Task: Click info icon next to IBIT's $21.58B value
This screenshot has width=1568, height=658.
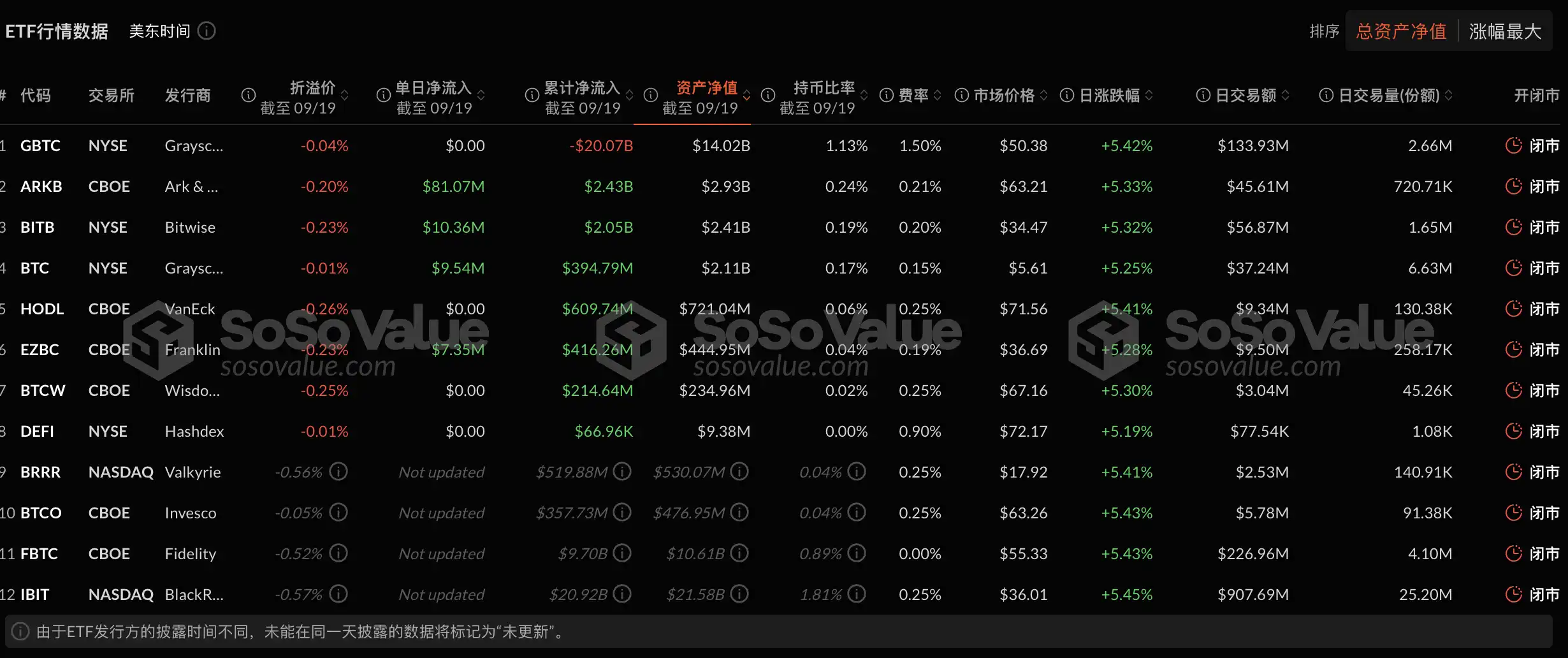Action: pyautogui.click(x=739, y=594)
